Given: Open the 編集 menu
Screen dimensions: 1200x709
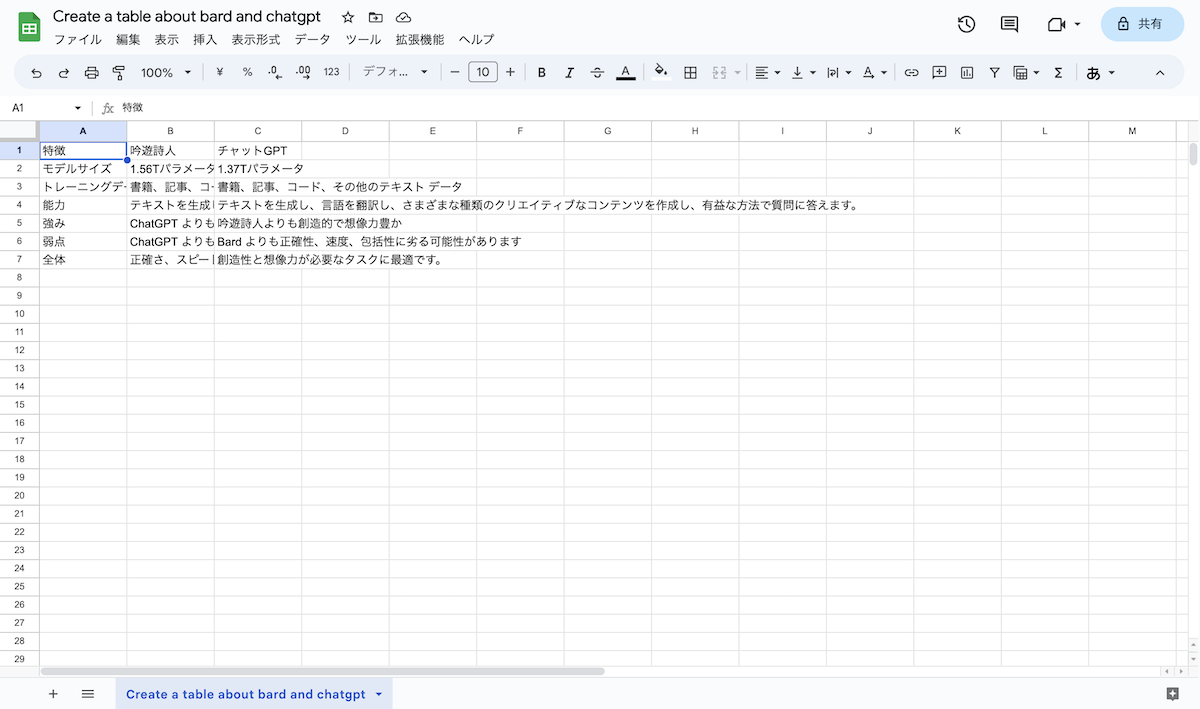Looking at the screenshot, I should (128, 40).
